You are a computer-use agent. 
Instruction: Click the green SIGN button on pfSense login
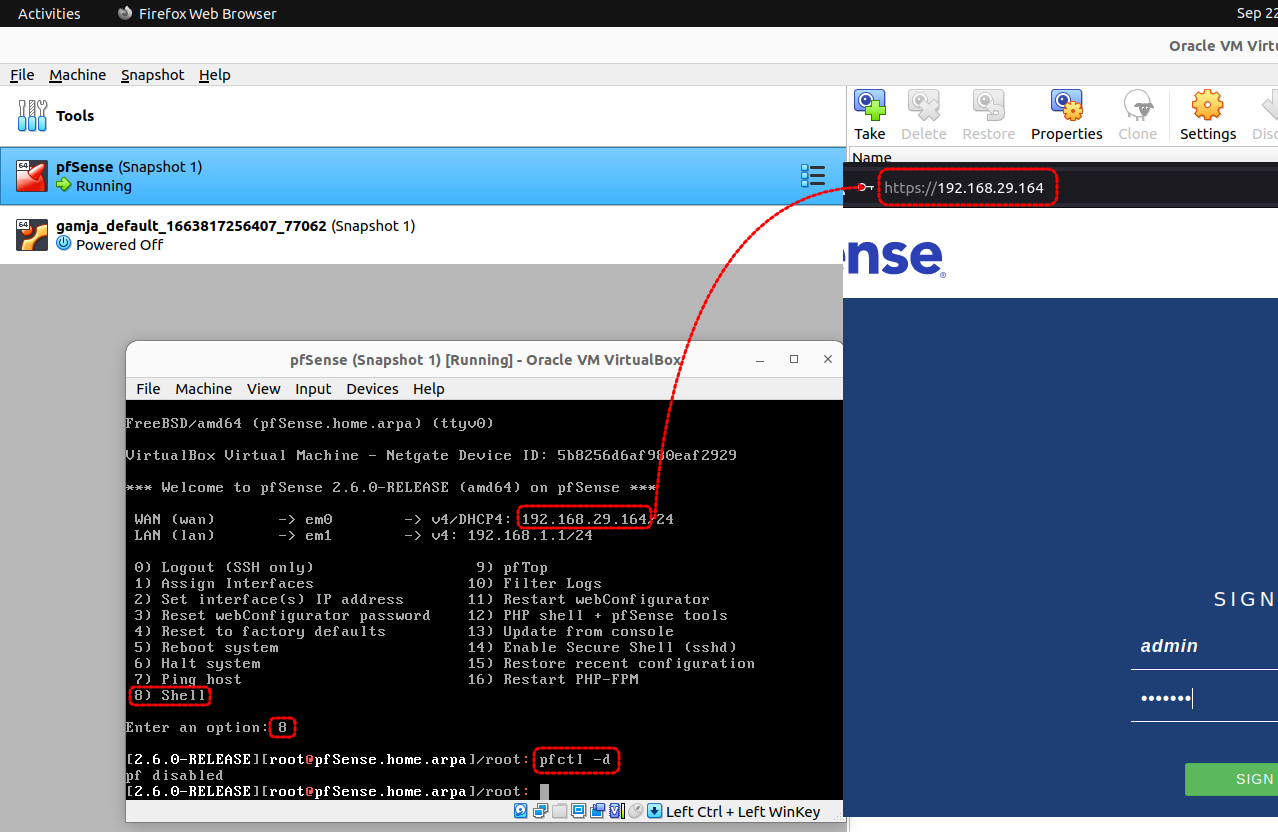point(1231,779)
